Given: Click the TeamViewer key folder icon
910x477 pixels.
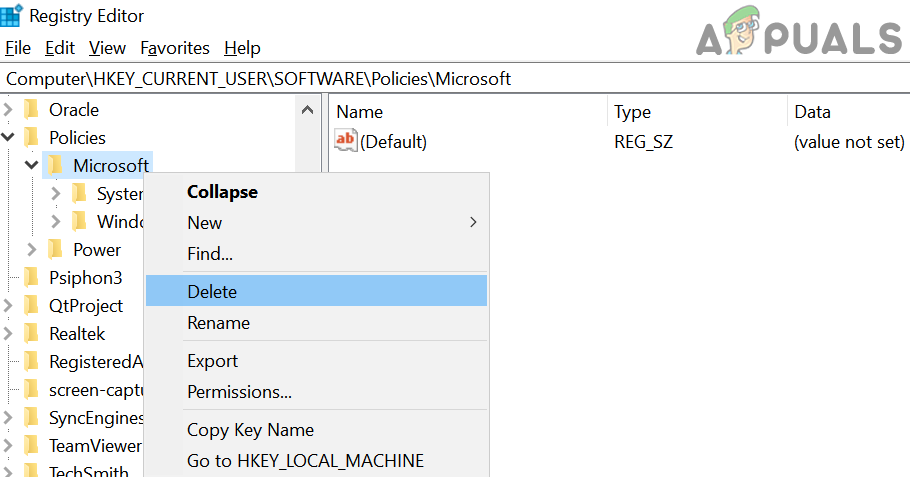Looking at the screenshot, I should tap(32, 446).
